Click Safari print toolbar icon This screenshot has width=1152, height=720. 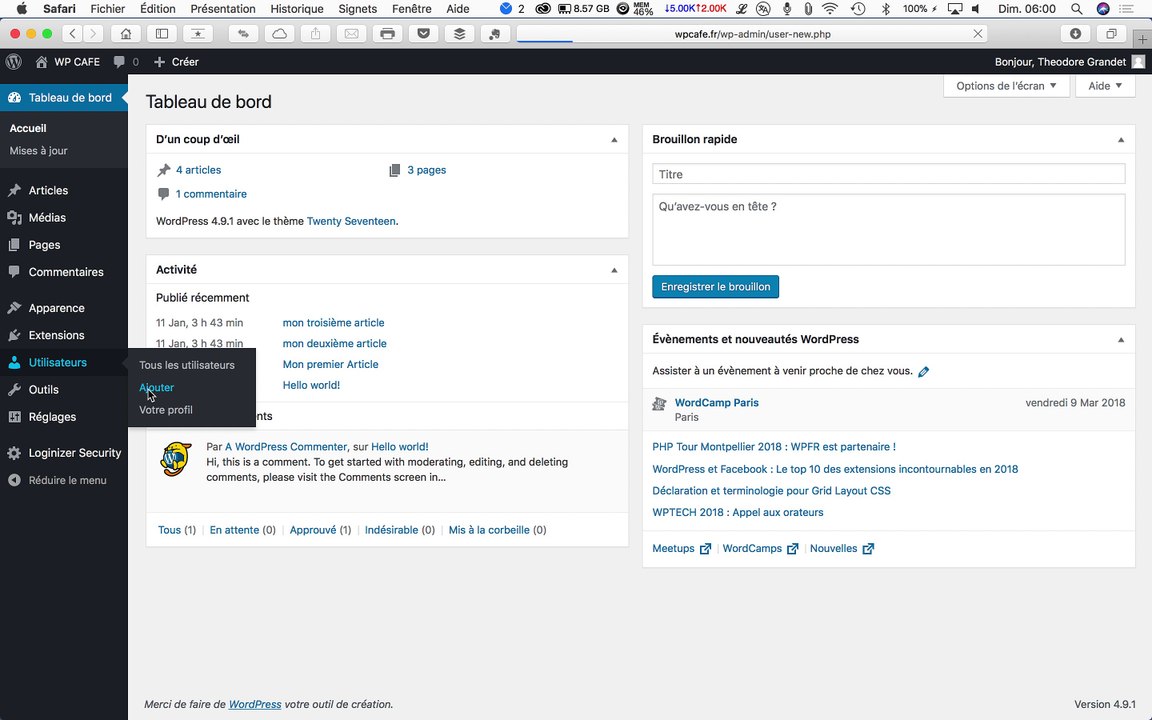point(387,34)
